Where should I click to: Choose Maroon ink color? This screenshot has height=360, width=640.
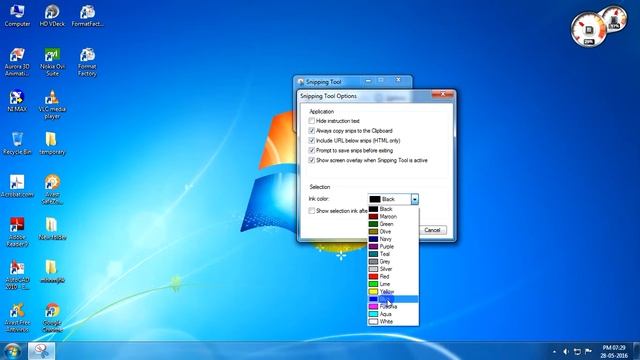(x=393, y=216)
